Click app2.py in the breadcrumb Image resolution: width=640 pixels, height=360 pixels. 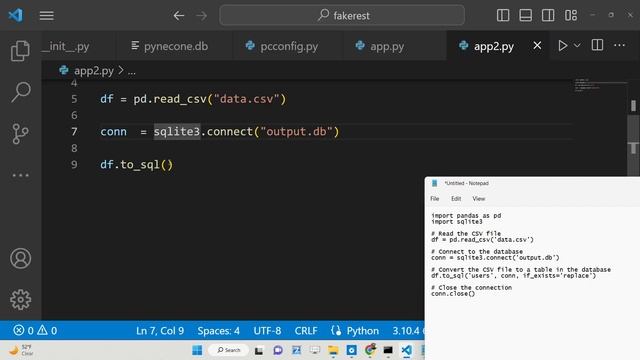point(94,71)
